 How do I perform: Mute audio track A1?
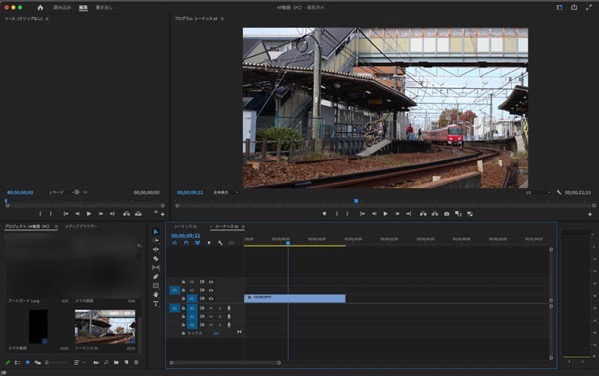[x=211, y=308]
